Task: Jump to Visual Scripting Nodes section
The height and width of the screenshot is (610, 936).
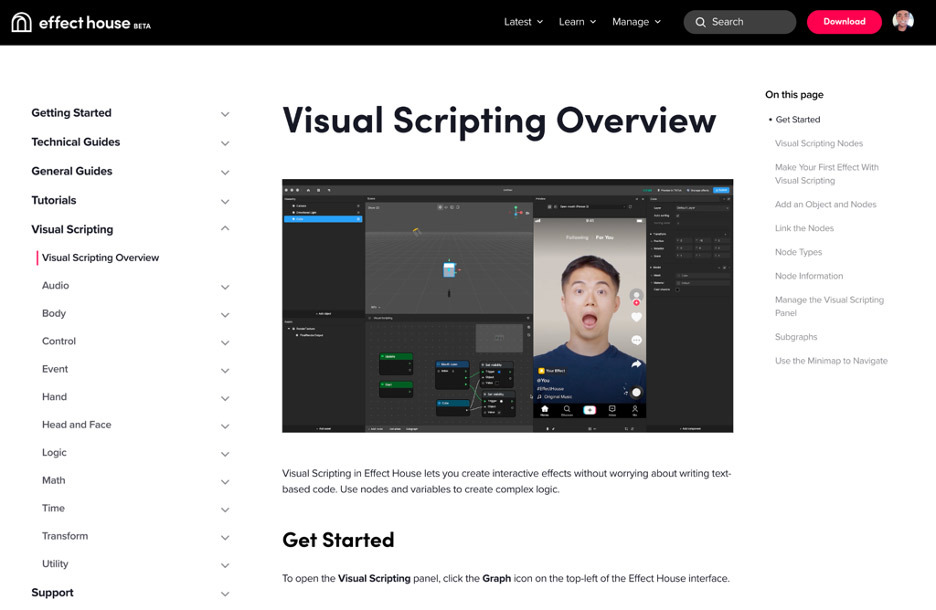Action: point(818,143)
